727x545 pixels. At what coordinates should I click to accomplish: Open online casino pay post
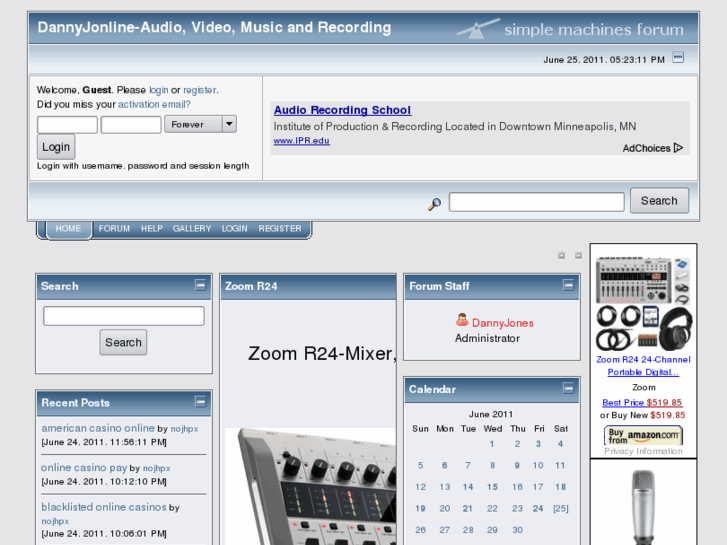point(84,468)
